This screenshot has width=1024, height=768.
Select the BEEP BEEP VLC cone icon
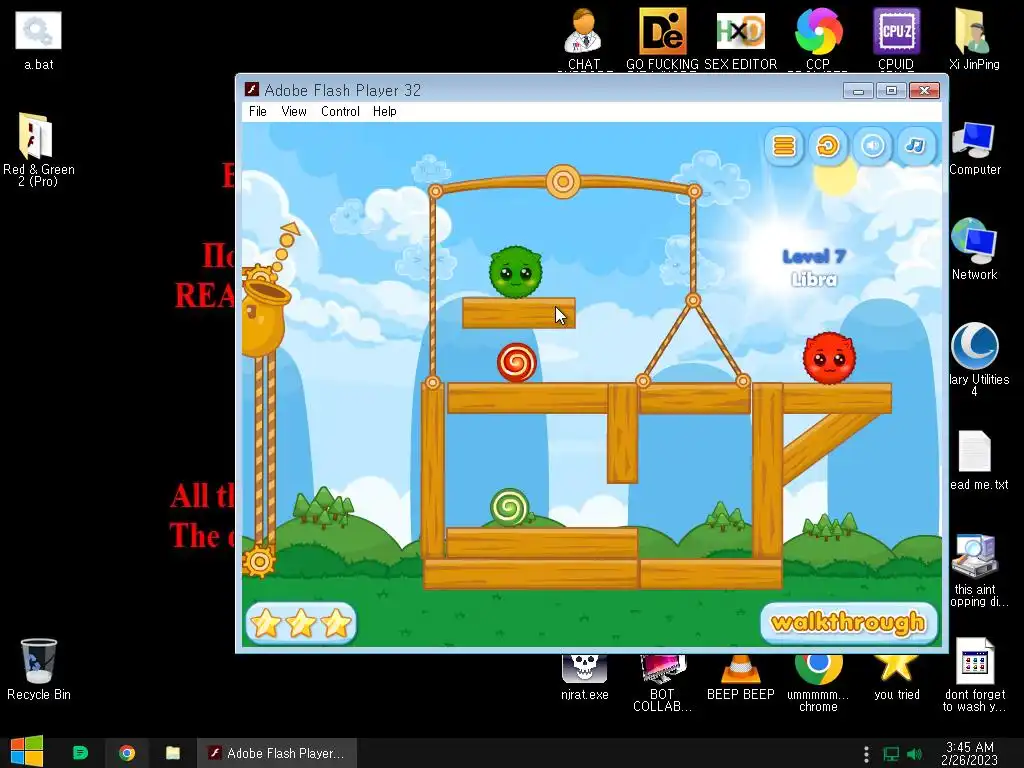coord(741,676)
